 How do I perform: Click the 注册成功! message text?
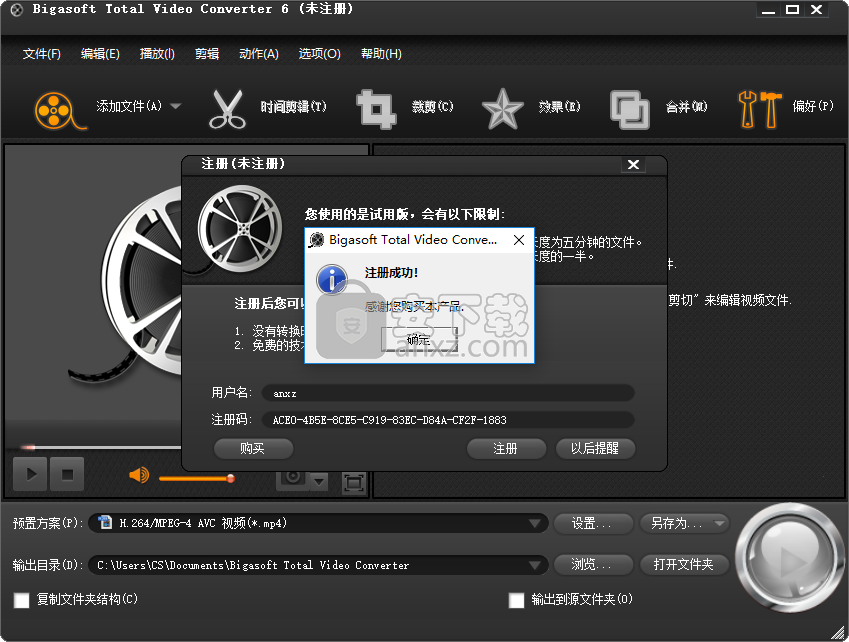(391, 272)
